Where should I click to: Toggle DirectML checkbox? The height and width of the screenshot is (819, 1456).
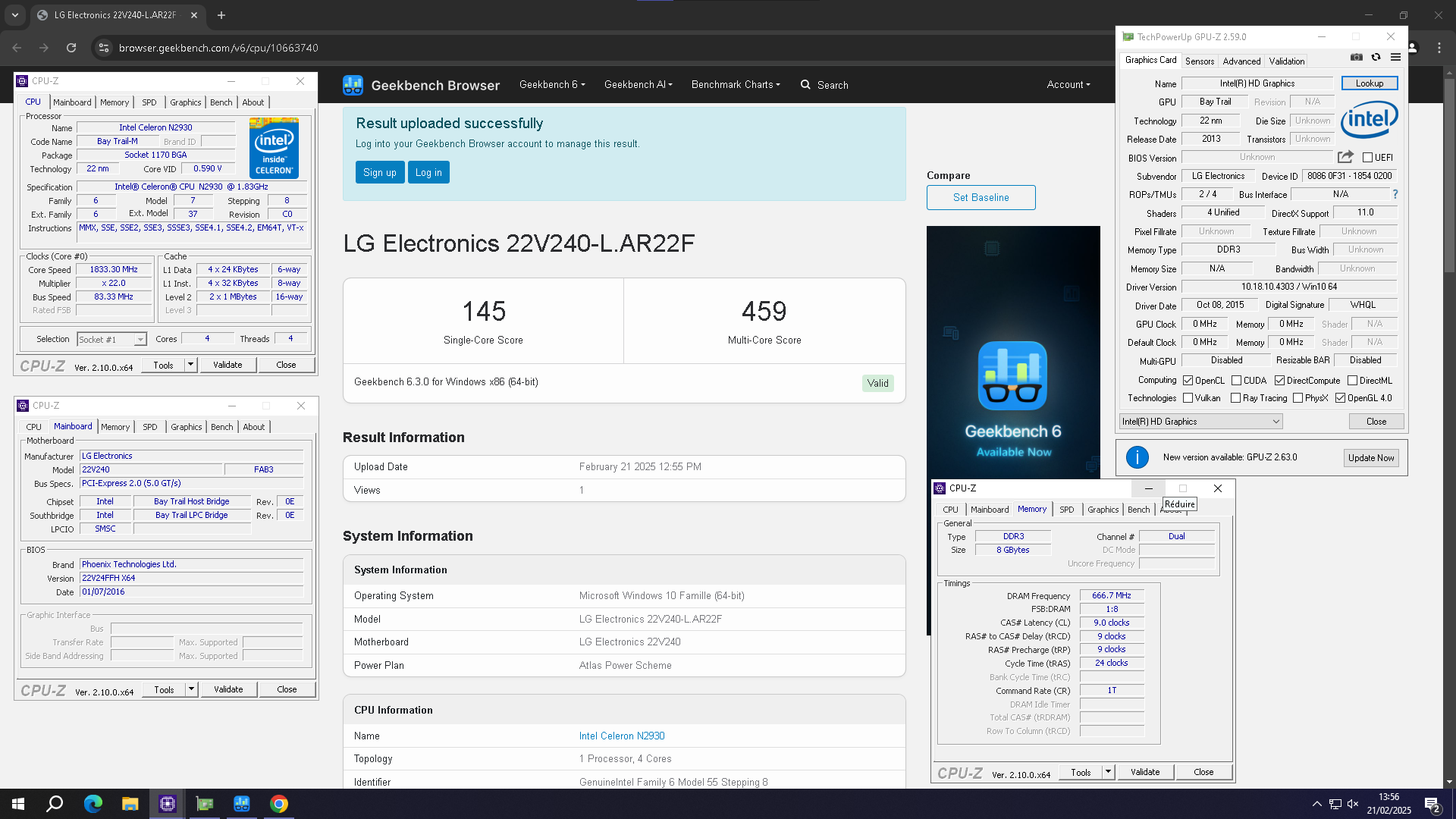point(1352,381)
